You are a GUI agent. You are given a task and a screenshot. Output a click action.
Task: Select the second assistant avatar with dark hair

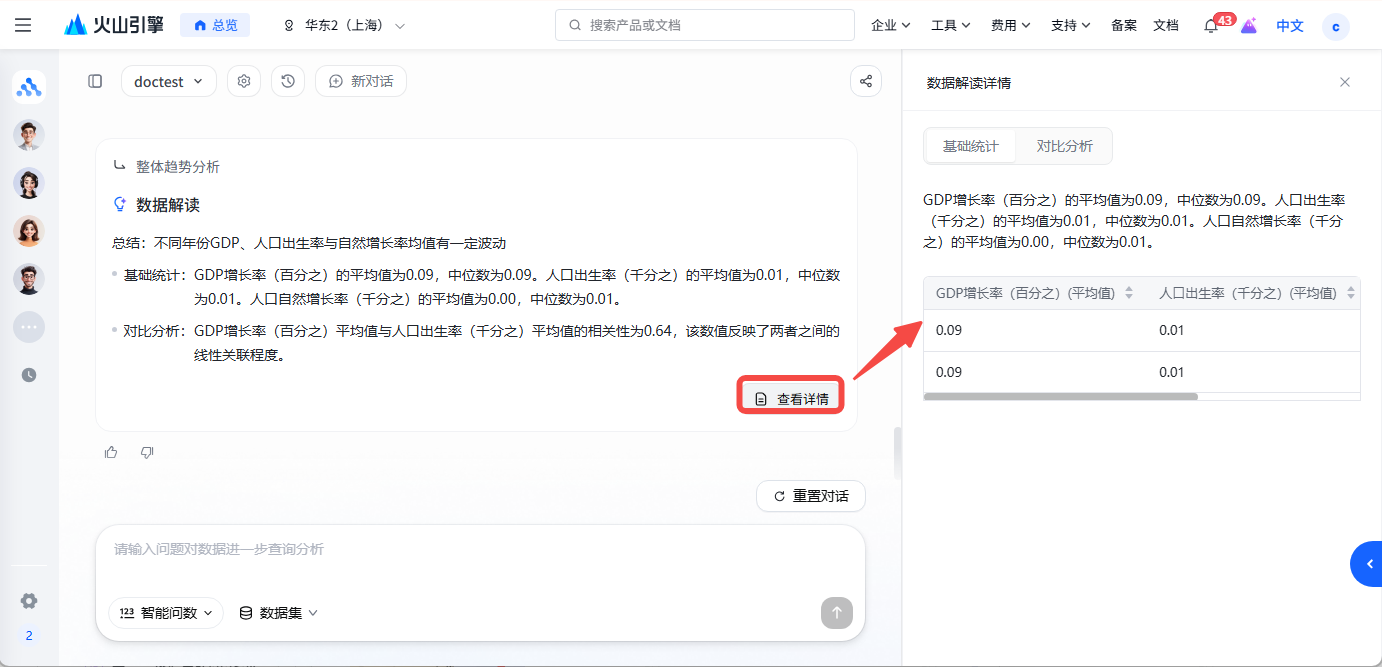[29, 183]
